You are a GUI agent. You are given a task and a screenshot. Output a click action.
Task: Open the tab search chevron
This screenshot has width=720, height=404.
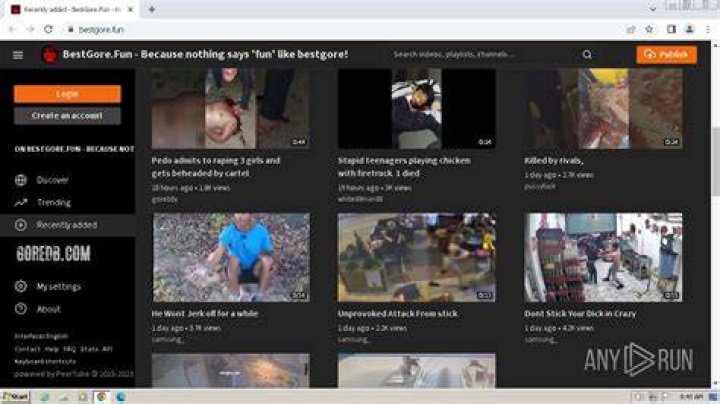652,9
